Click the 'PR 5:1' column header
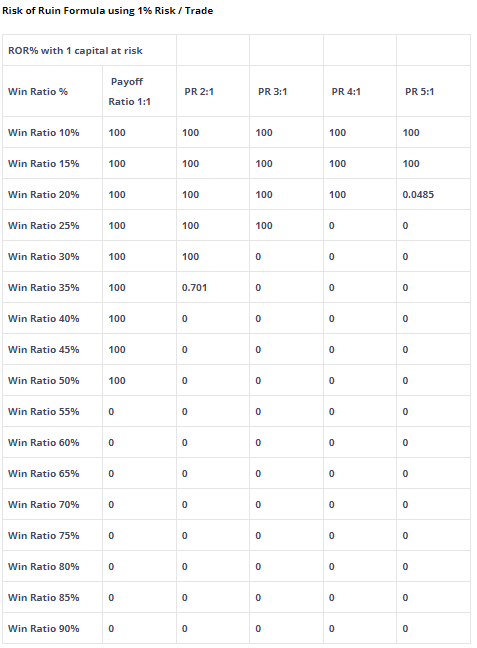 coord(434,91)
